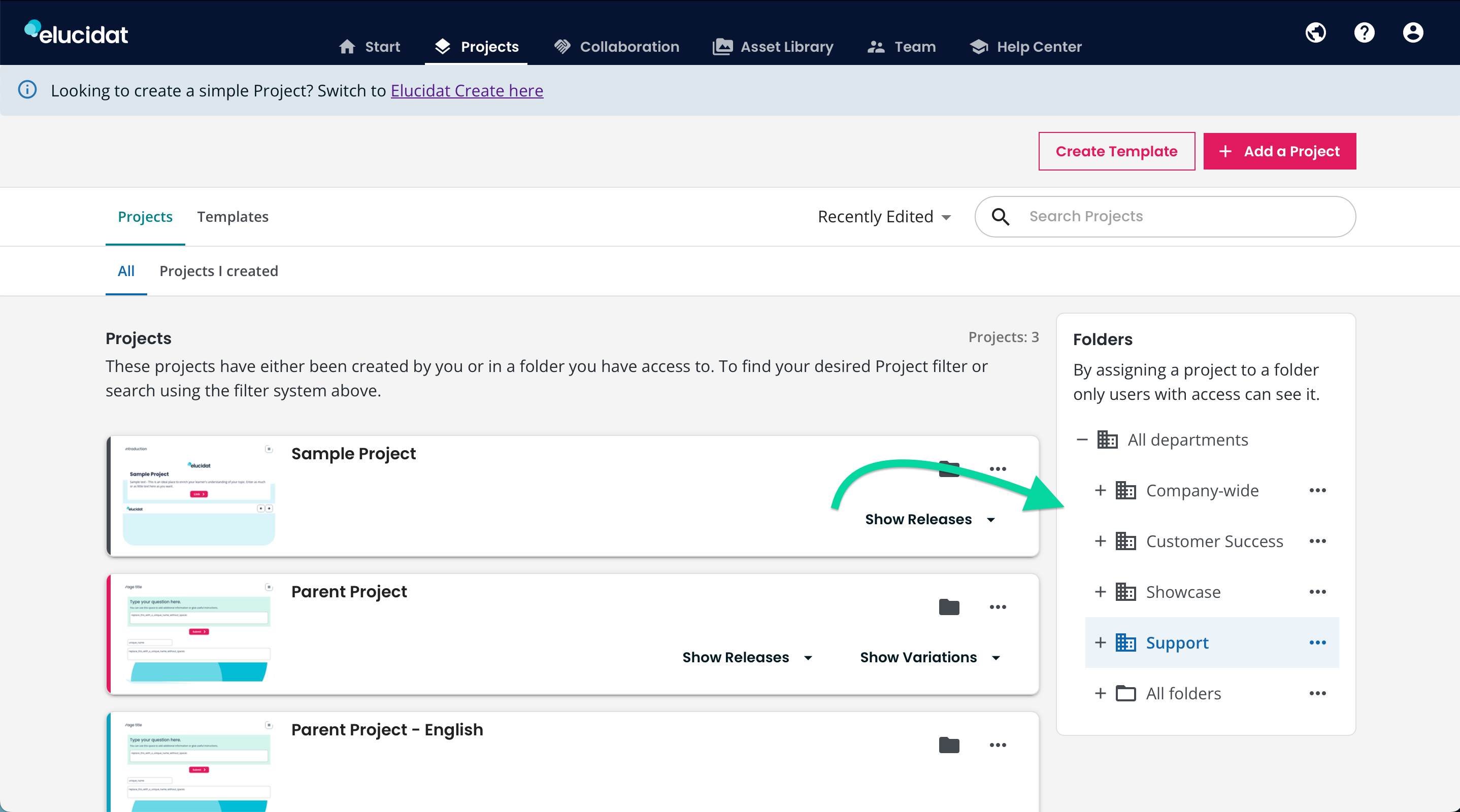
Task: Open options menu for All folders
Action: [x=1317, y=693]
